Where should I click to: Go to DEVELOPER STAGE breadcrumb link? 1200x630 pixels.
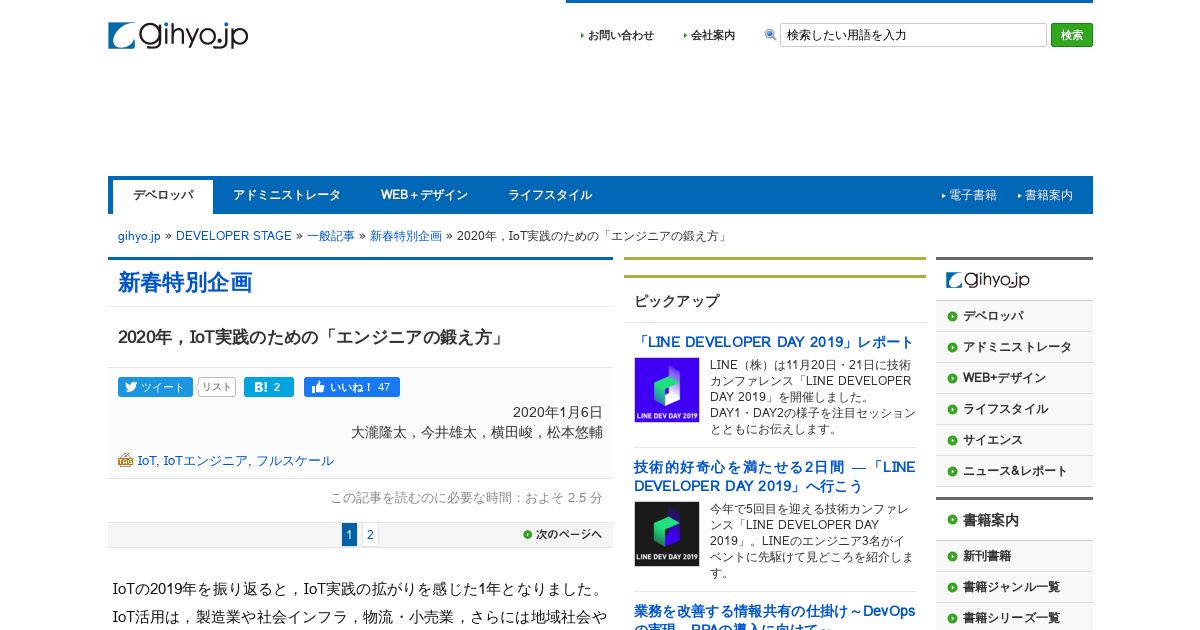coord(234,236)
